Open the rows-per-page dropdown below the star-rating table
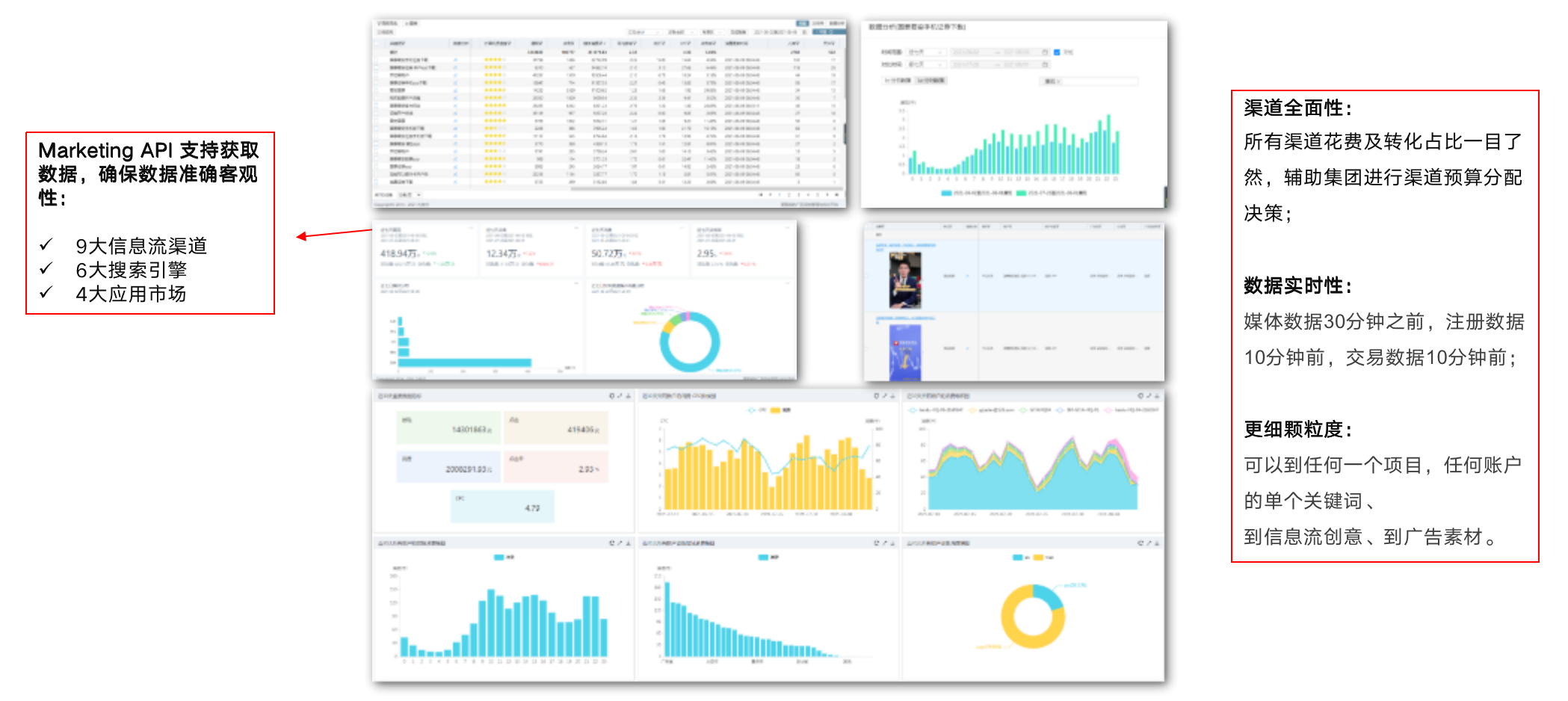Viewport: 1568px width, 701px height. pos(409,194)
